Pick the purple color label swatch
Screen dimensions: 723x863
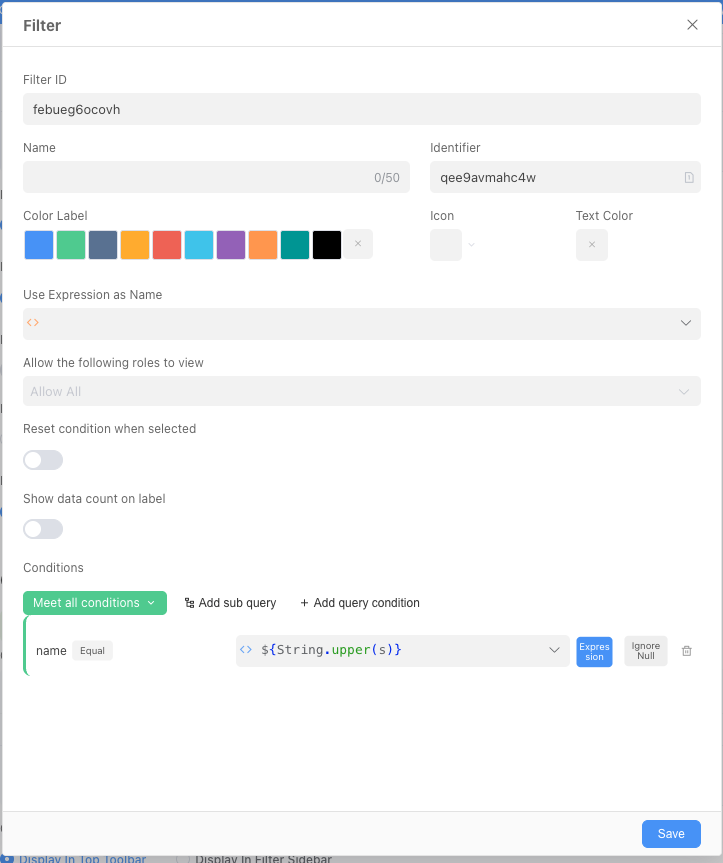click(231, 245)
